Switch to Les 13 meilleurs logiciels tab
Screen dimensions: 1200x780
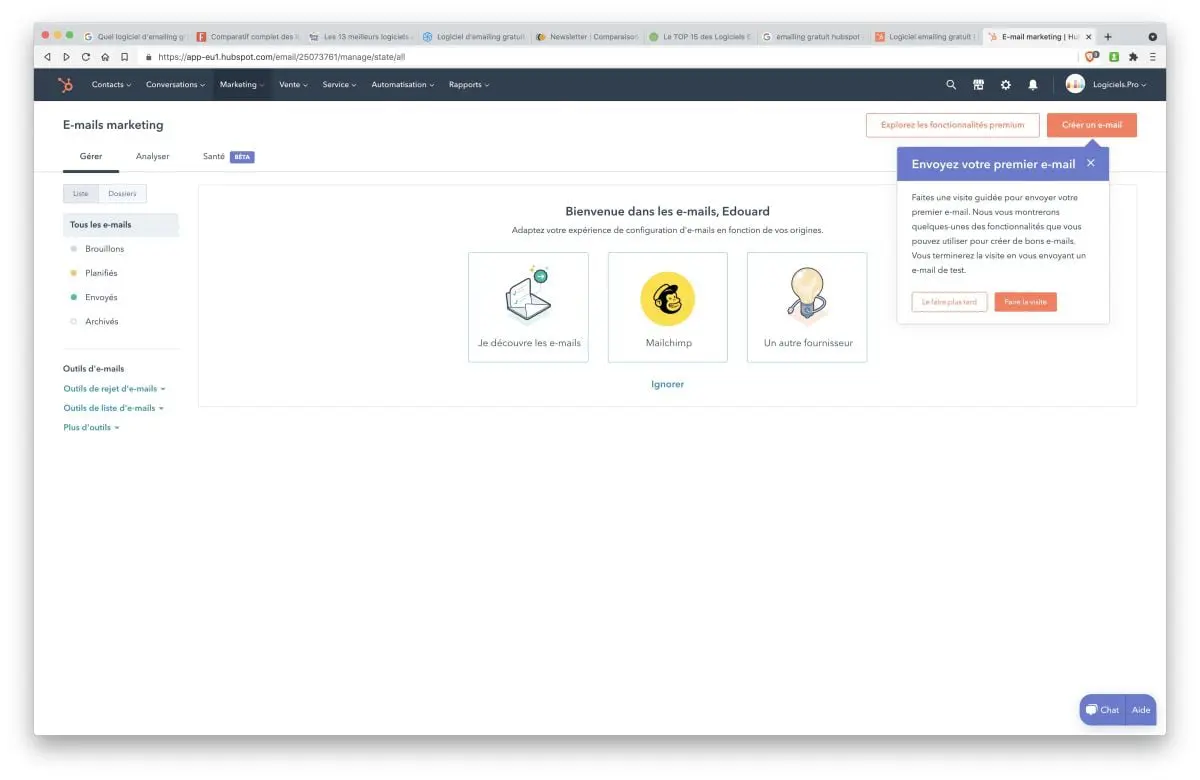[360, 37]
